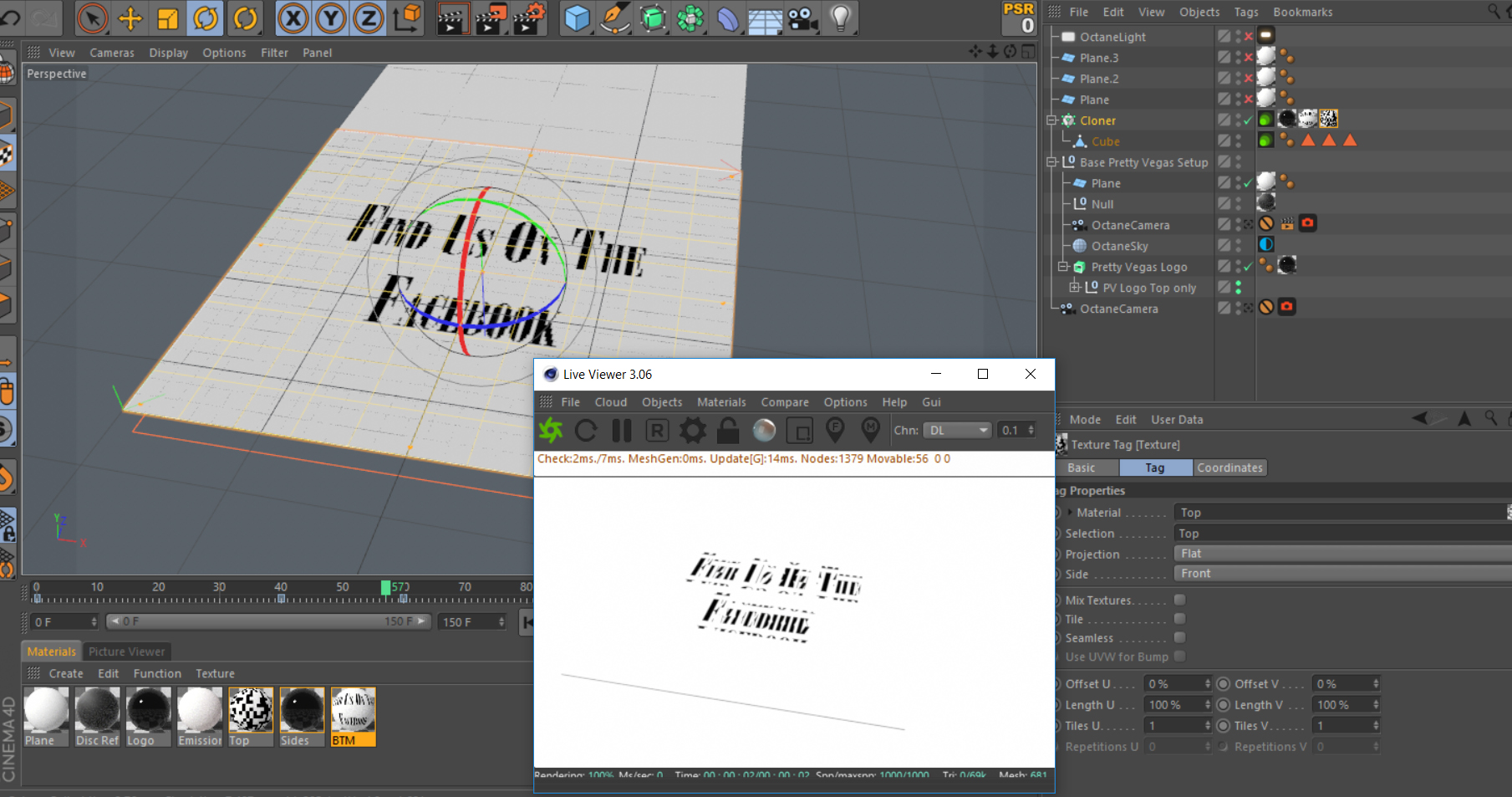Screen dimensions: 1512x797
Task: Open the Chn DL channel dropdown
Action: pyautogui.click(x=957, y=430)
